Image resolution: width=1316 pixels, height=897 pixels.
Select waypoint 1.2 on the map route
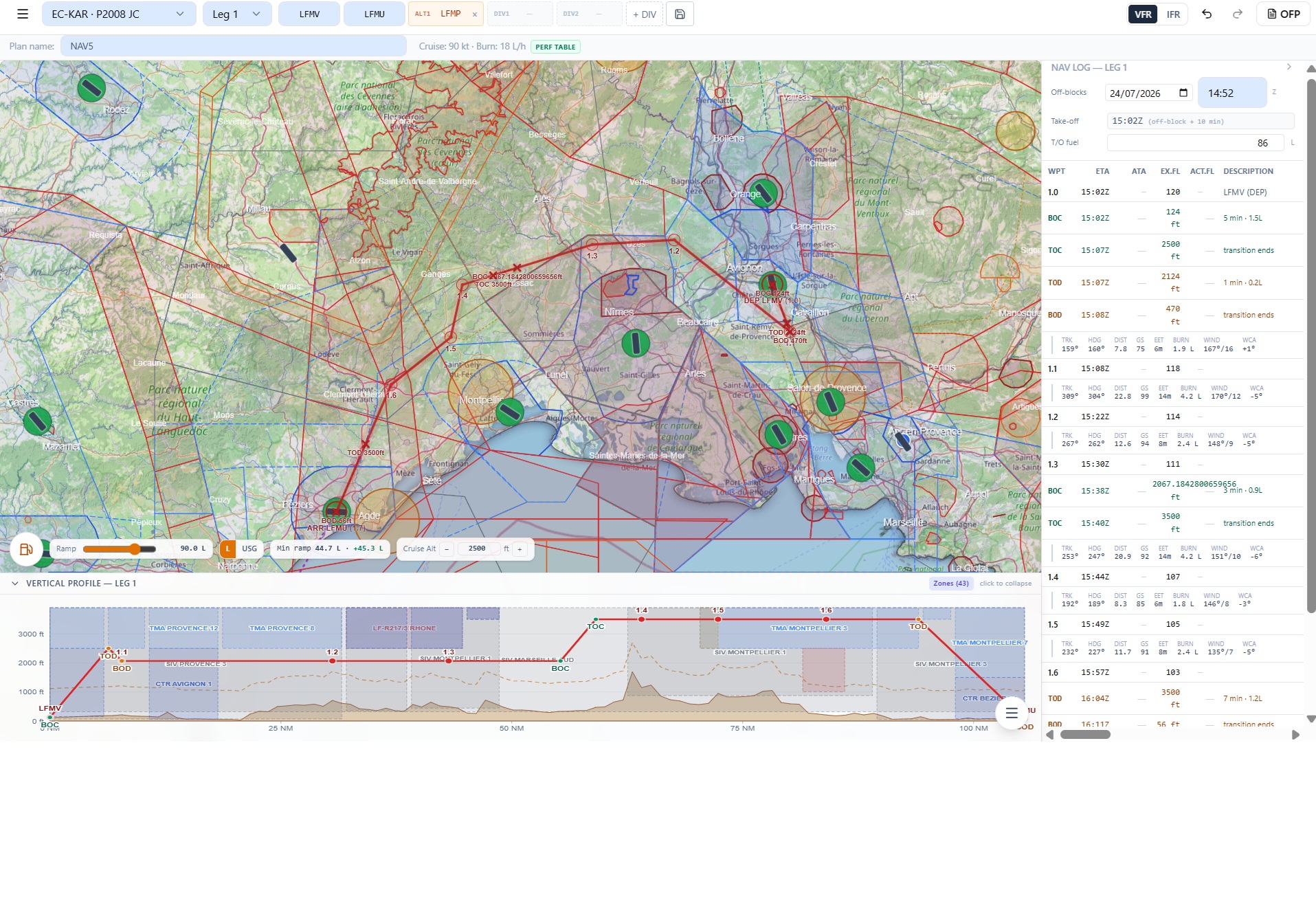[x=674, y=240]
